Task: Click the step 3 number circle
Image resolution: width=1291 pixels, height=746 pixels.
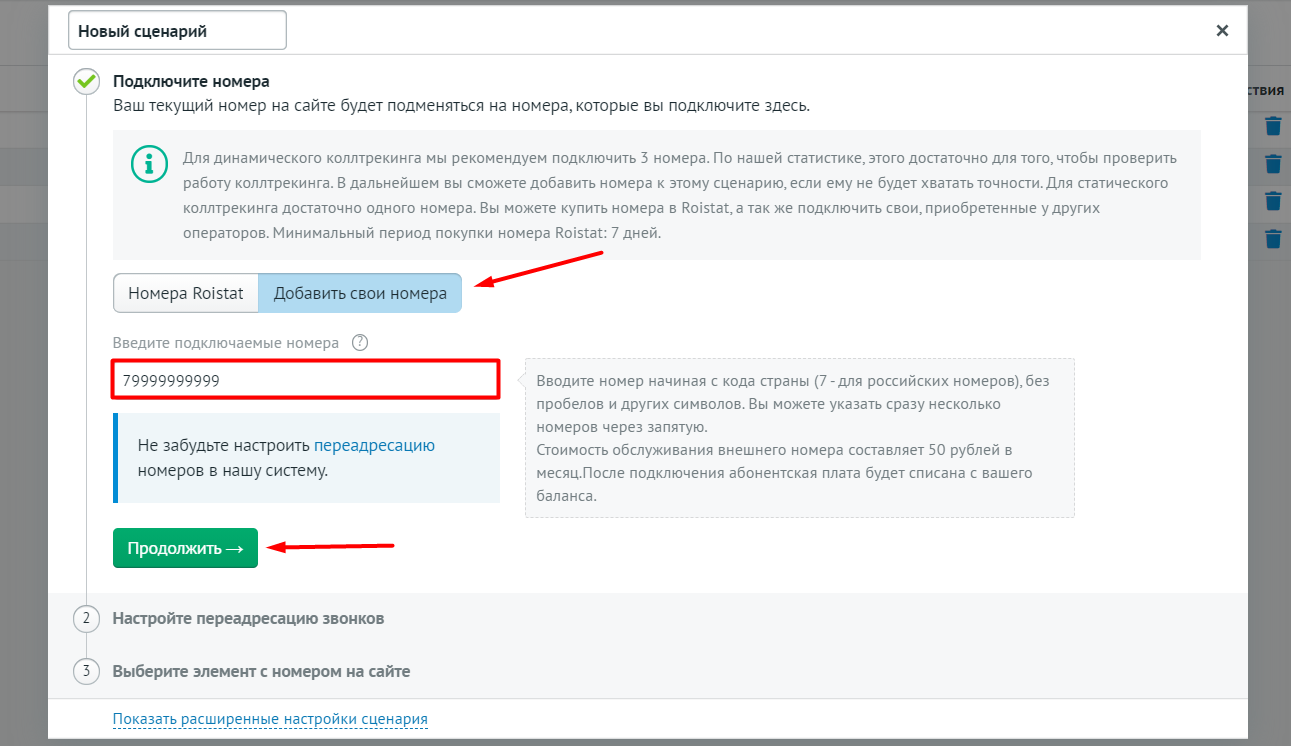Action: [x=86, y=671]
